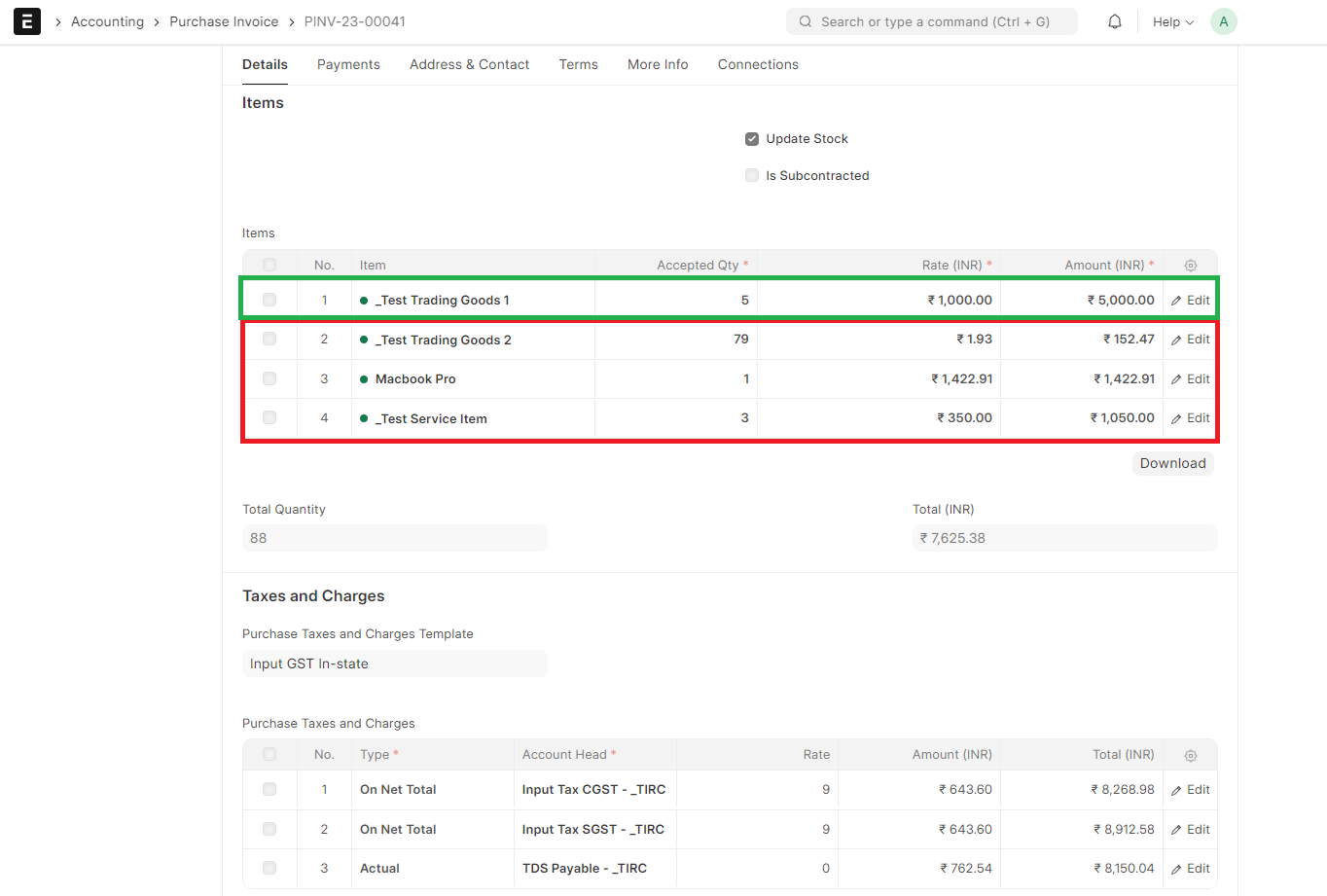Check the _Test Service Item row
Screen dimensions: 1327x896
(269, 417)
